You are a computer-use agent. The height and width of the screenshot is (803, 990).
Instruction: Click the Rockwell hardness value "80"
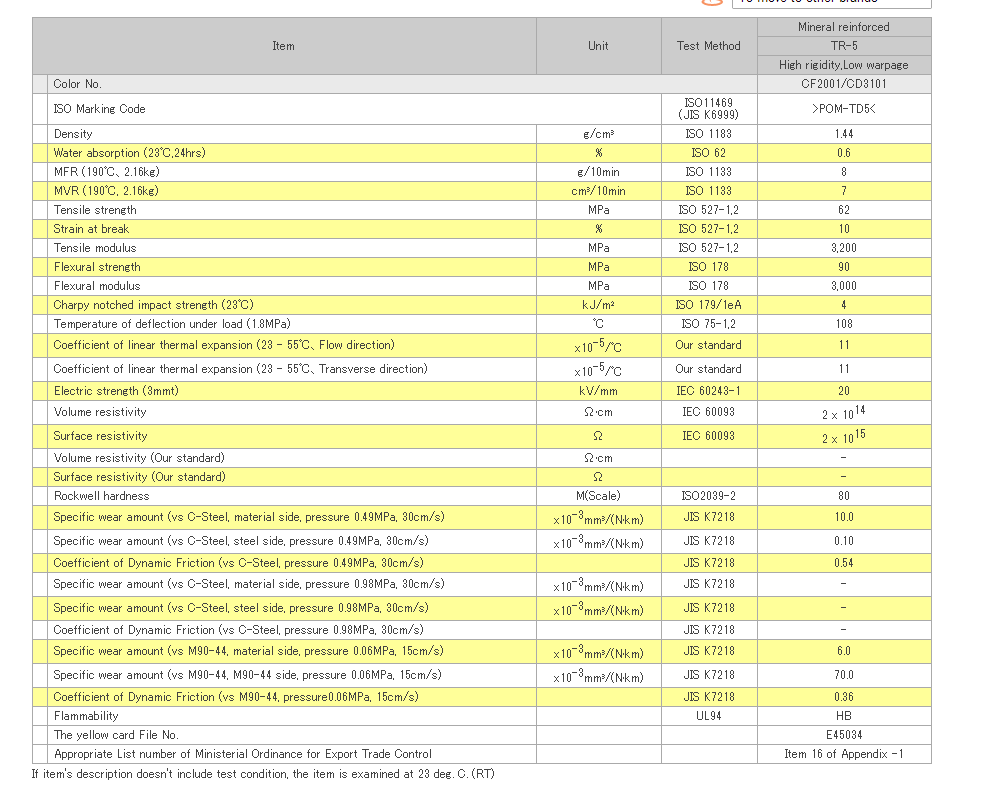point(844,496)
